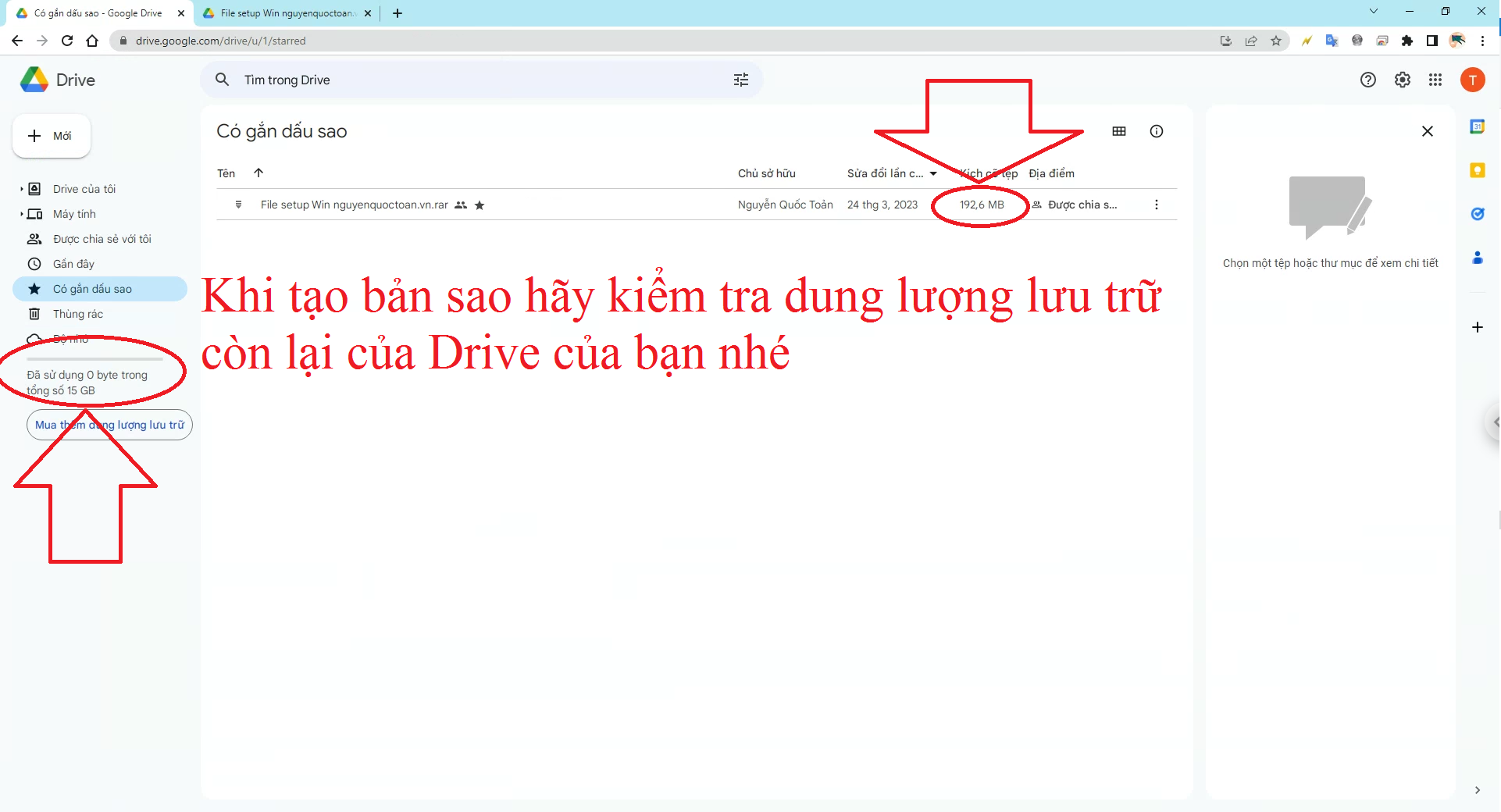Expand collapsed panel handle at right edge
The image size is (1501, 812).
point(1494,422)
